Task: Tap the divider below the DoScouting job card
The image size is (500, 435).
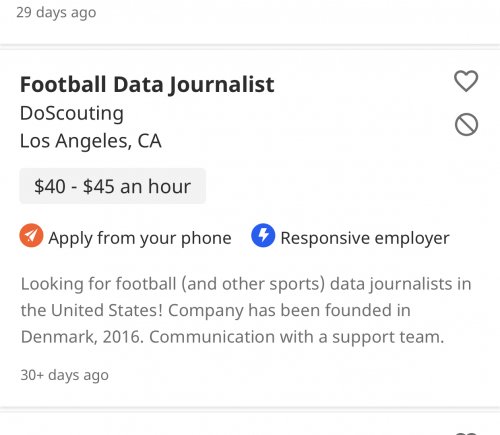Action: coord(250,409)
